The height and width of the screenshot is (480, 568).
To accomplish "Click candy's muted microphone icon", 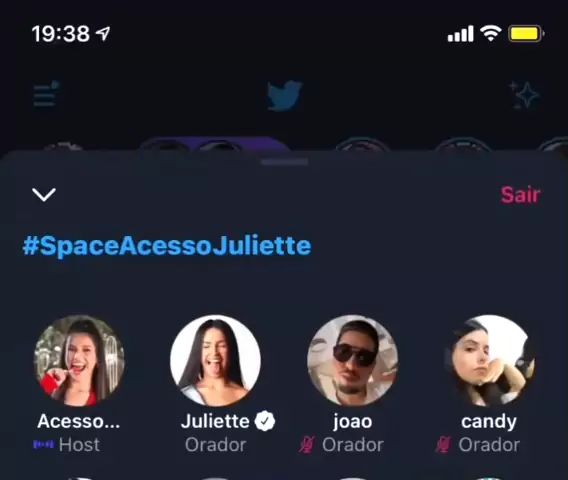I will 443,444.
